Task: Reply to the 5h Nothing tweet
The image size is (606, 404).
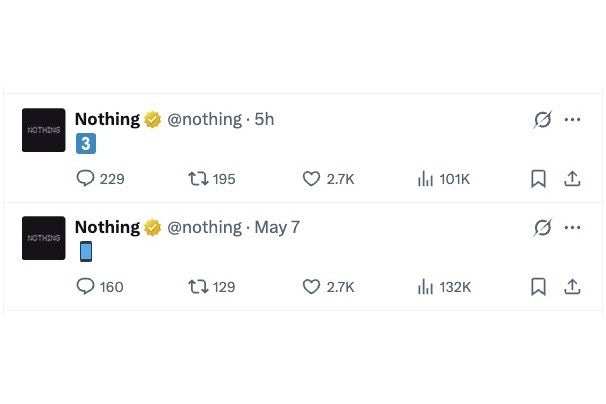Action: (86, 179)
